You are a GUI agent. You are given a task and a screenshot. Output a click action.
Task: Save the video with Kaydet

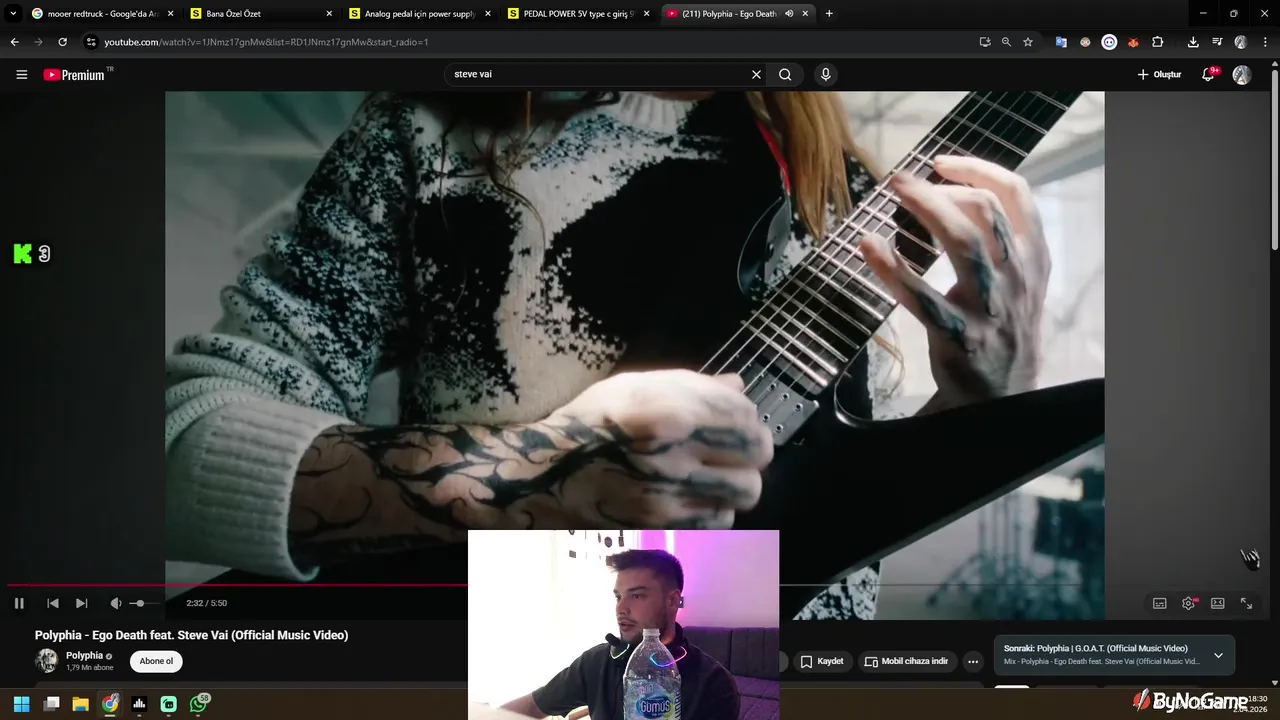pos(822,661)
